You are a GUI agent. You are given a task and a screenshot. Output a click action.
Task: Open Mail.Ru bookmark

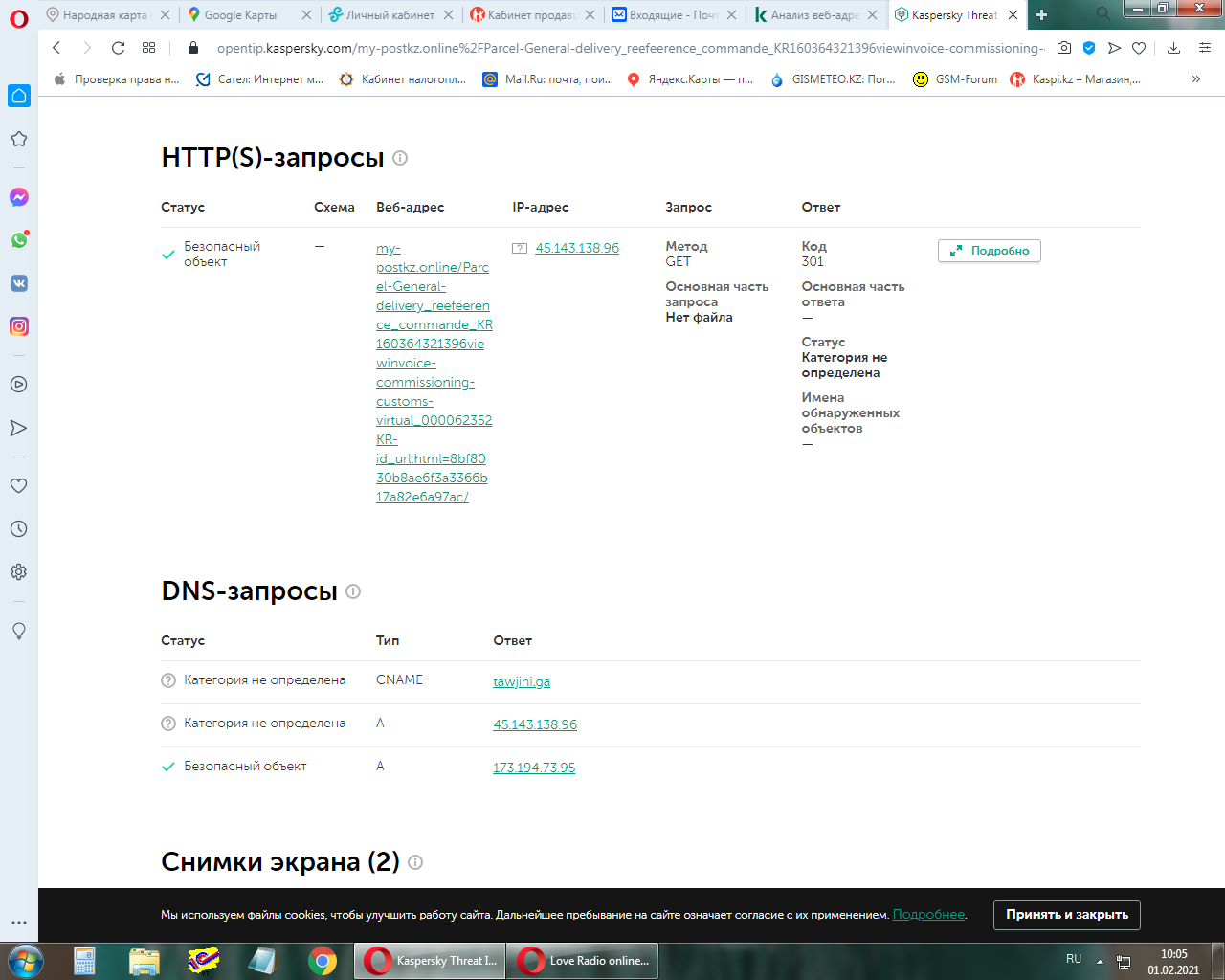[x=547, y=79]
